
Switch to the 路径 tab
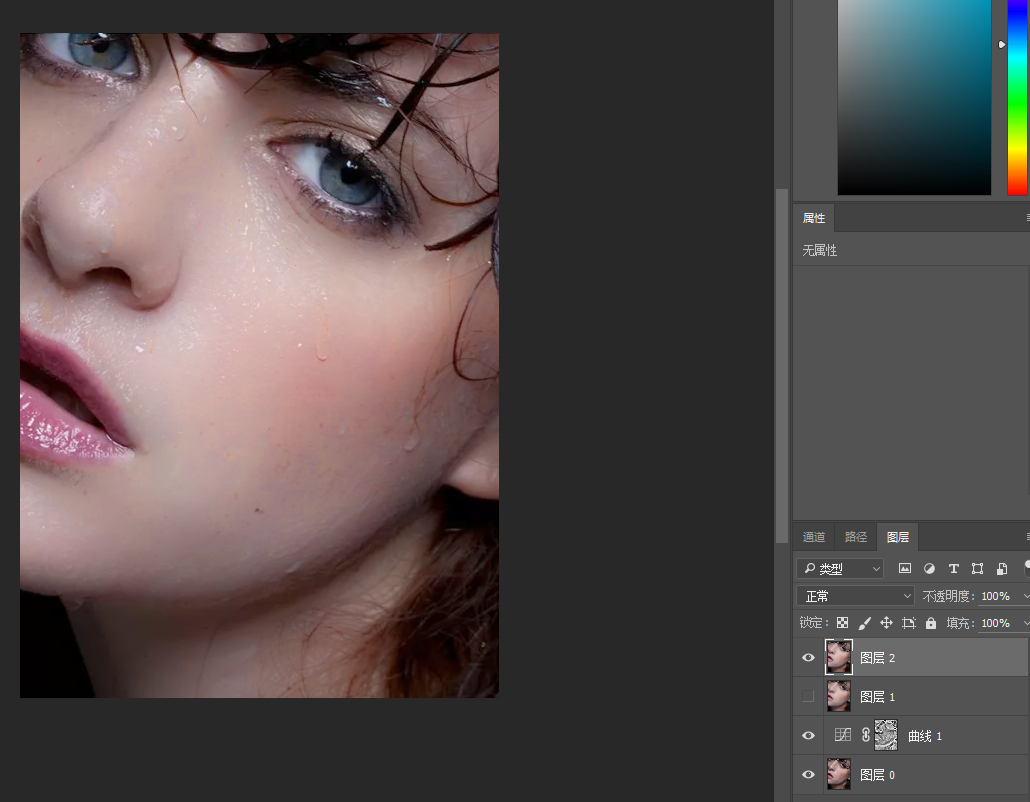click(x=855, y=537)
